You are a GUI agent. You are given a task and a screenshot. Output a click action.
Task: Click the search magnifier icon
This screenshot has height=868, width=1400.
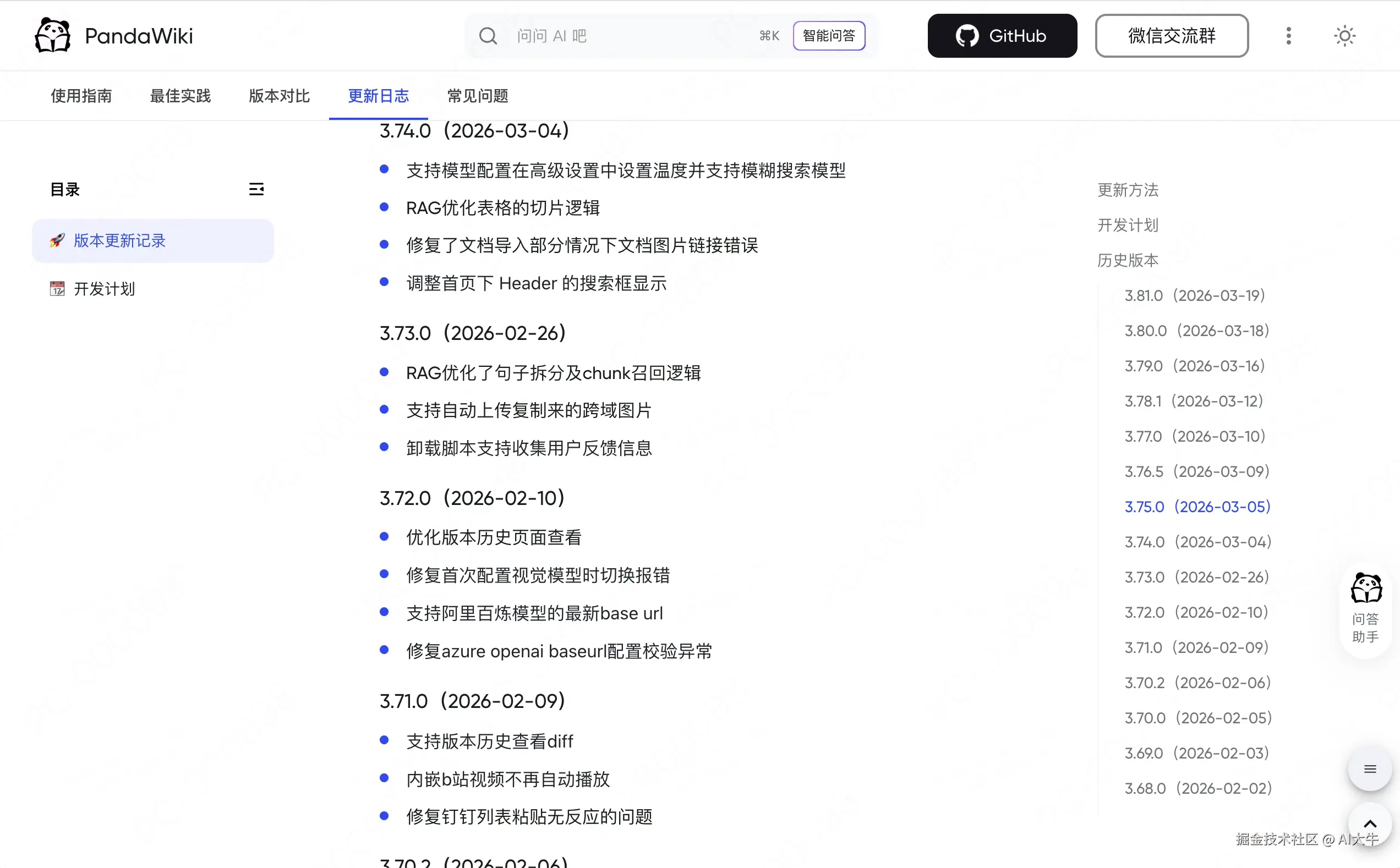[488, 36]
